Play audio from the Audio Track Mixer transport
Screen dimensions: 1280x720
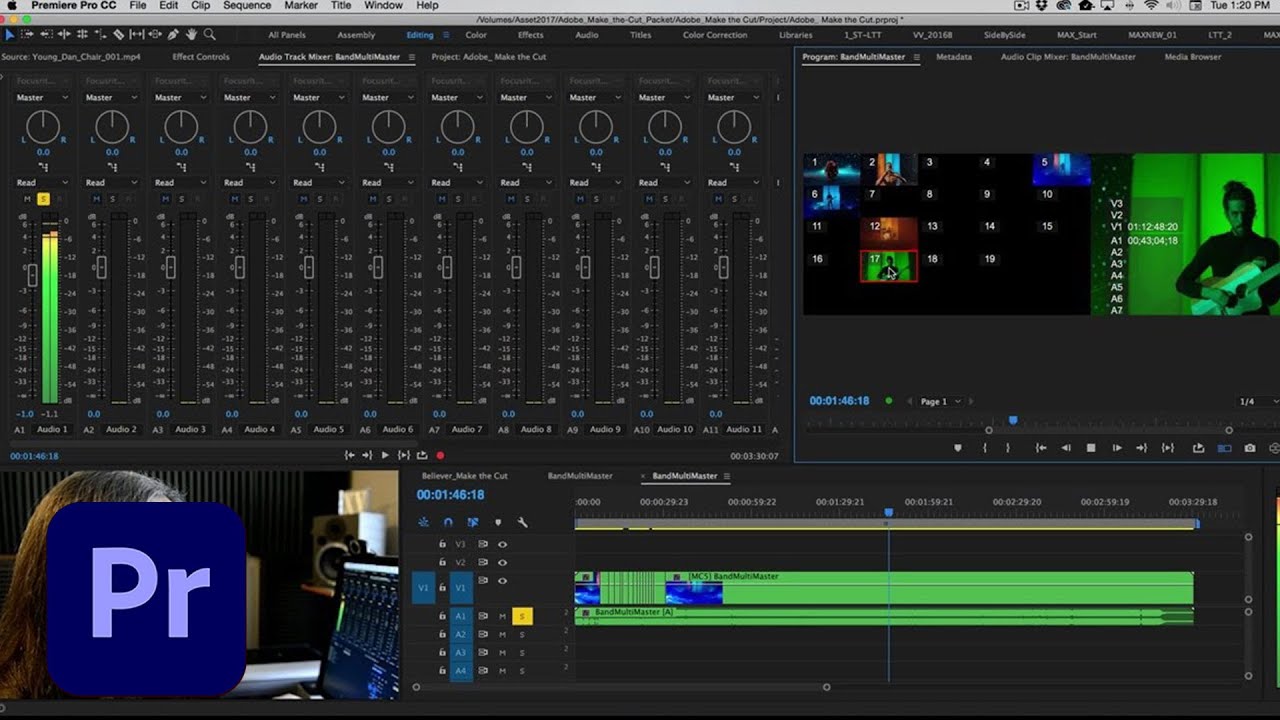385,455
